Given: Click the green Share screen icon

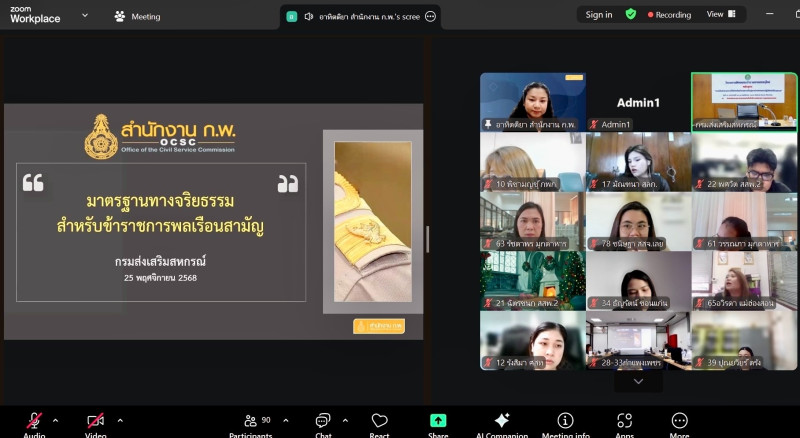Looking at the screenshot, I should pos(438,421).
